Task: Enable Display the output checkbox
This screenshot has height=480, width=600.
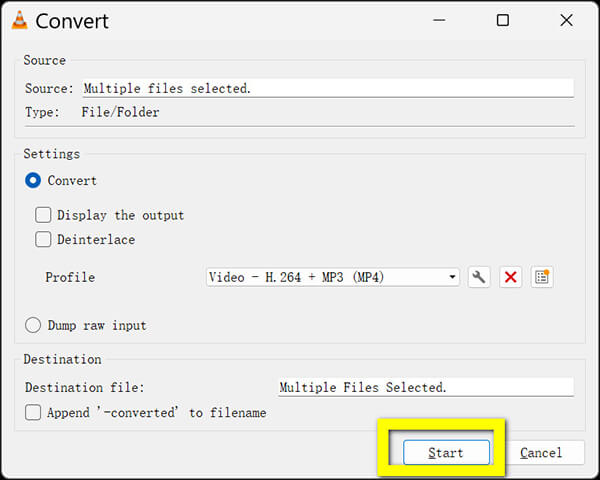Action: click(x=43, y=215)
